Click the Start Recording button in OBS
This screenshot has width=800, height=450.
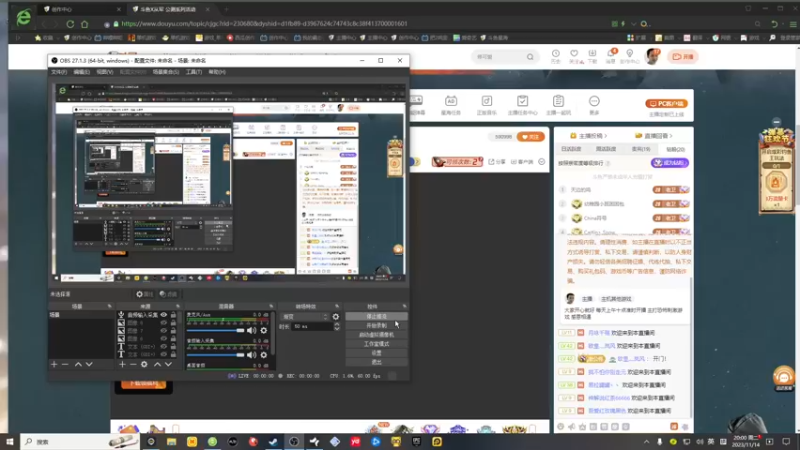click(377, 326)
